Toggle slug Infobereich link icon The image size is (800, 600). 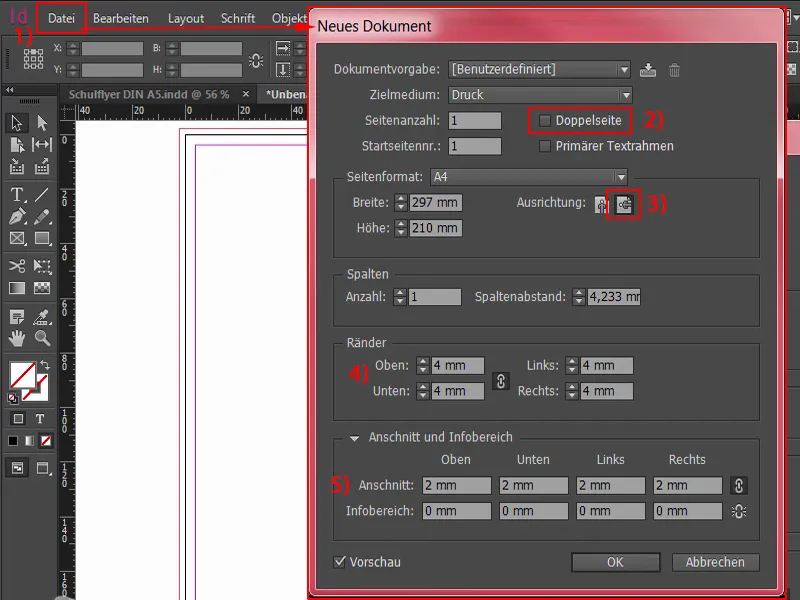[x=738, y=511]
